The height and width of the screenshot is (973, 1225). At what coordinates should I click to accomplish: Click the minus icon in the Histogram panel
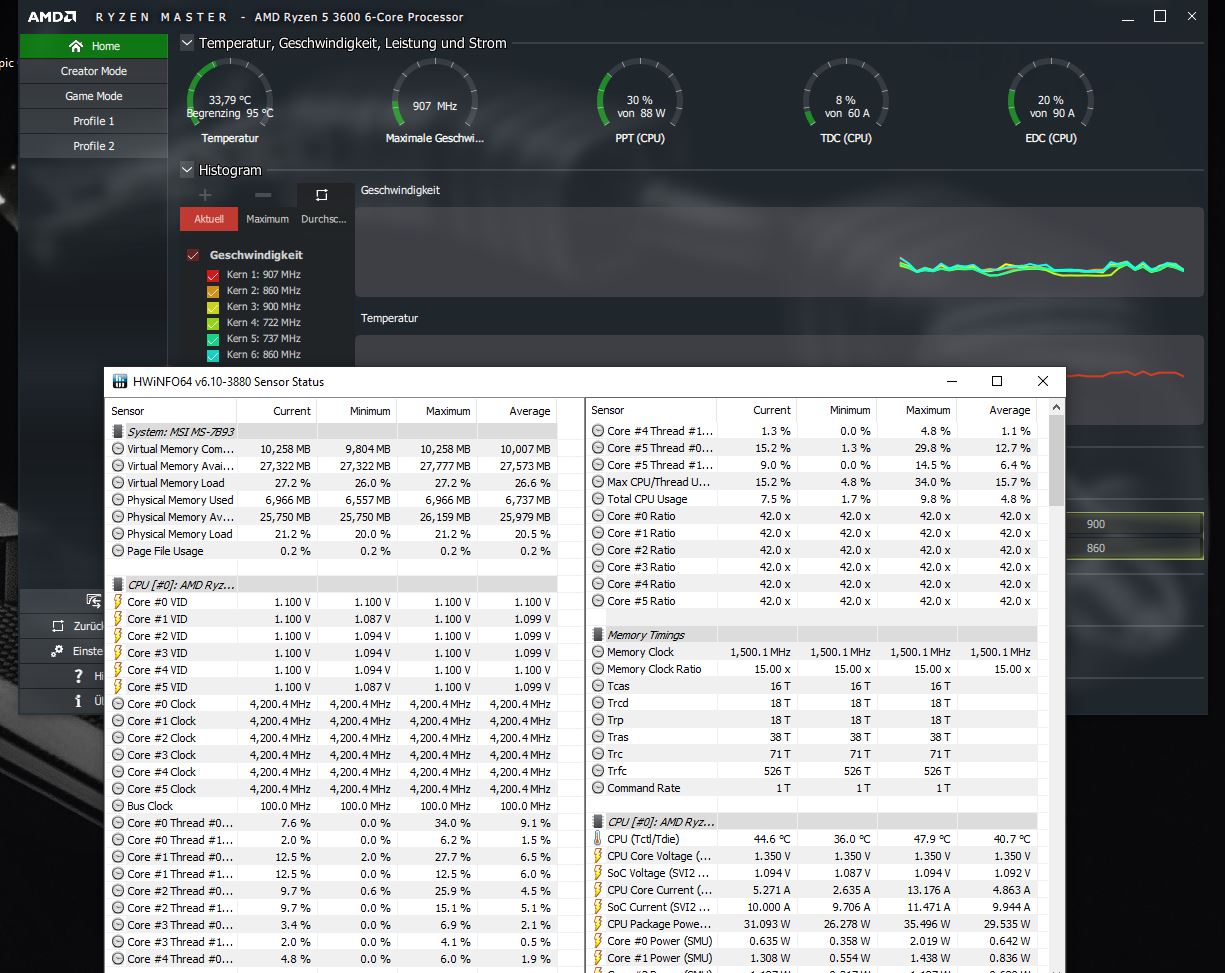(x=263, y=195)
